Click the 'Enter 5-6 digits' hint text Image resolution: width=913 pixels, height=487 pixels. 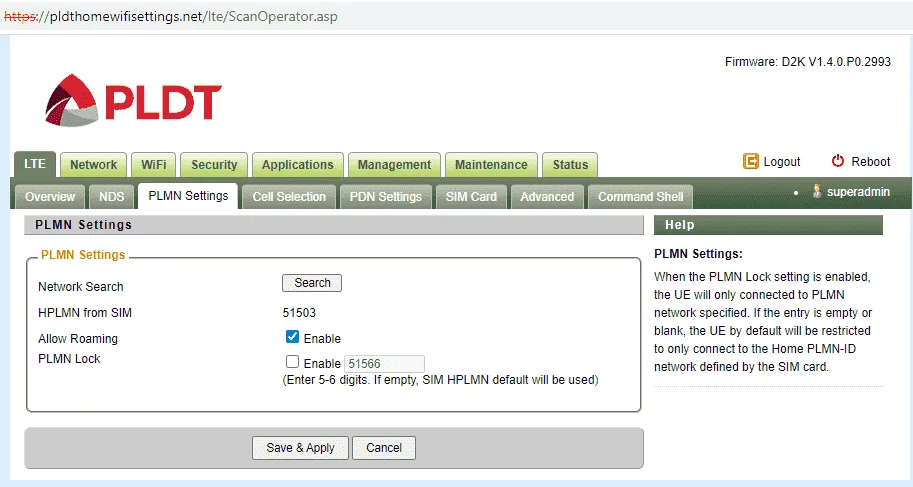pos(440,380)
